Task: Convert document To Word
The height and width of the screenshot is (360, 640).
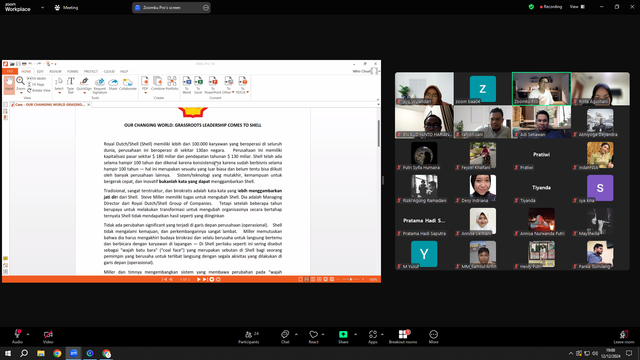Action: point(187,85)
